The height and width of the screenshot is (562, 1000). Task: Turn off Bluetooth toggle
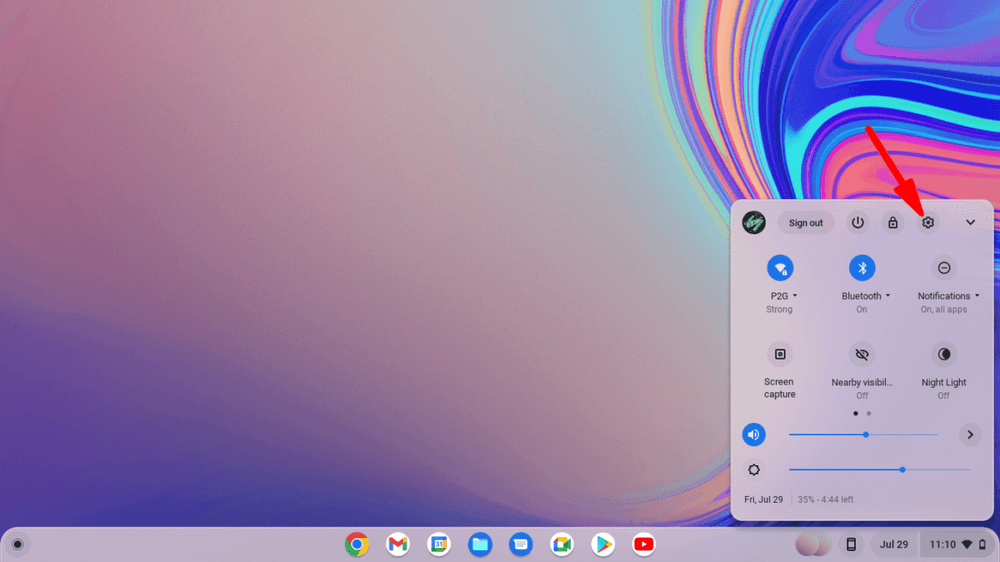pyautogui.click(x=862, y=268)
